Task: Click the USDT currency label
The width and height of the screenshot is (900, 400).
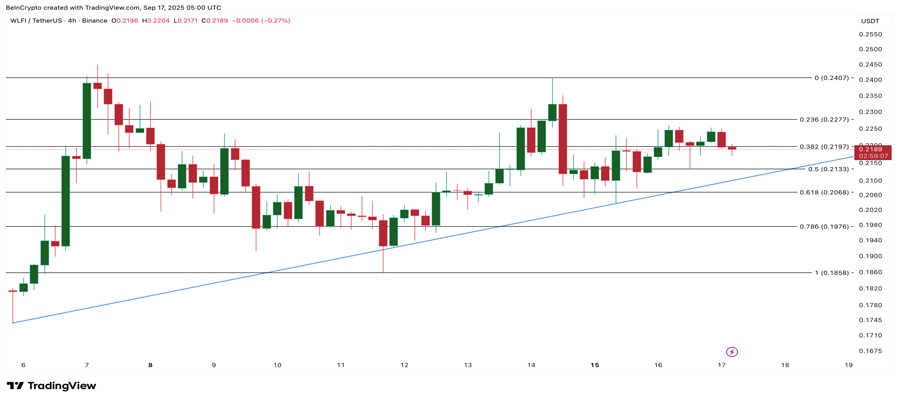Action: click(x=870, y=21)
